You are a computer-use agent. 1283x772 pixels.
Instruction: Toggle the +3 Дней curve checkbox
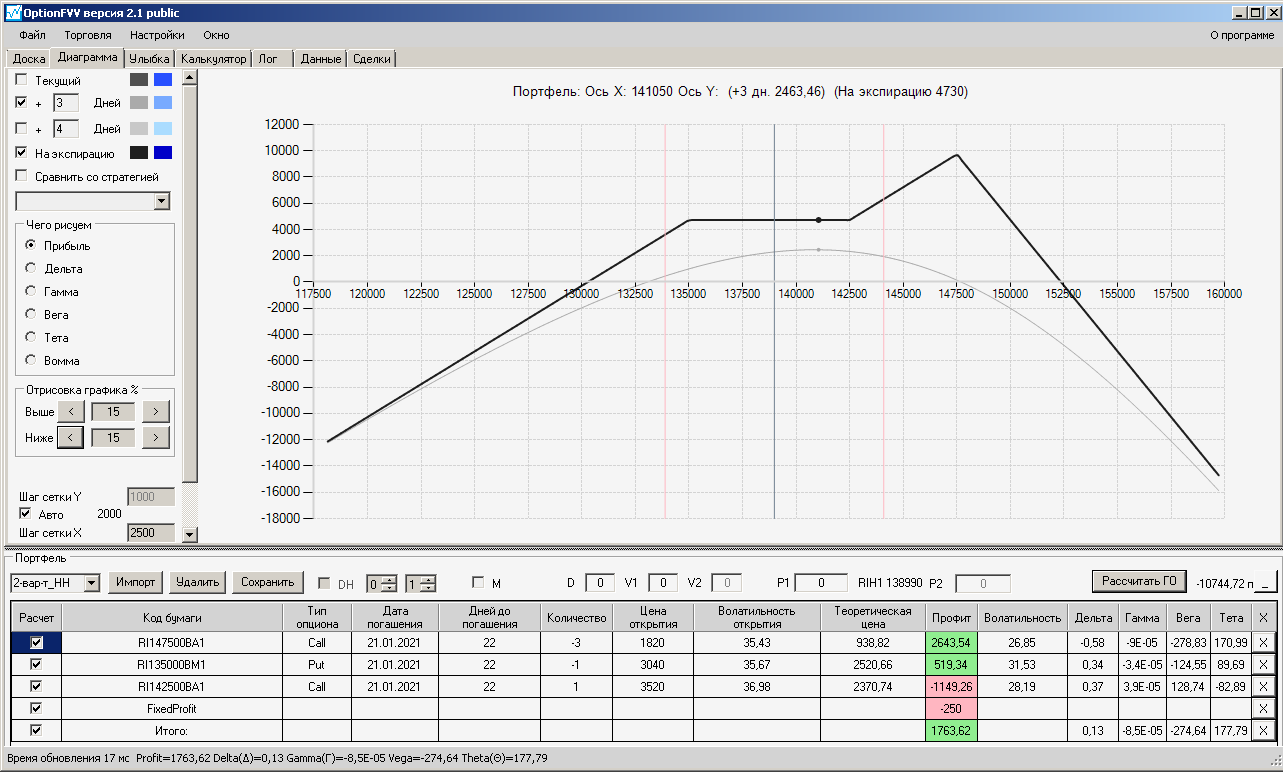22,103
